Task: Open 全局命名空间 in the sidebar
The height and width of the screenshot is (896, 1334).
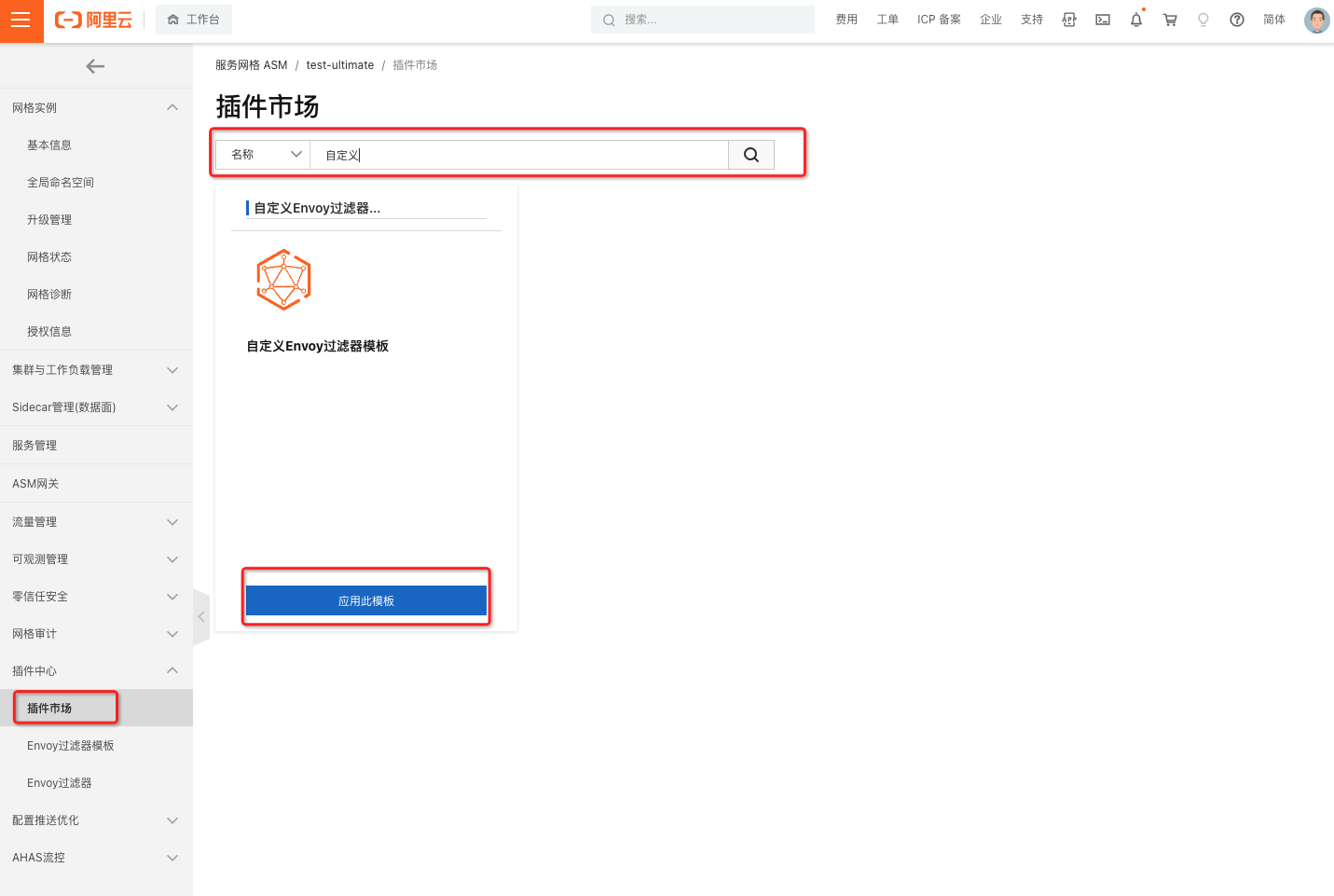Action: [x=96, y=183]
